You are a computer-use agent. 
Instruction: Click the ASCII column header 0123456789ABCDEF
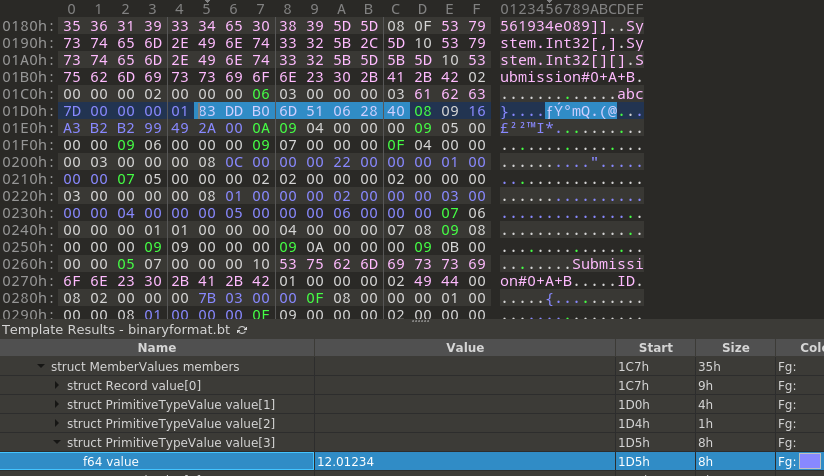572,9
